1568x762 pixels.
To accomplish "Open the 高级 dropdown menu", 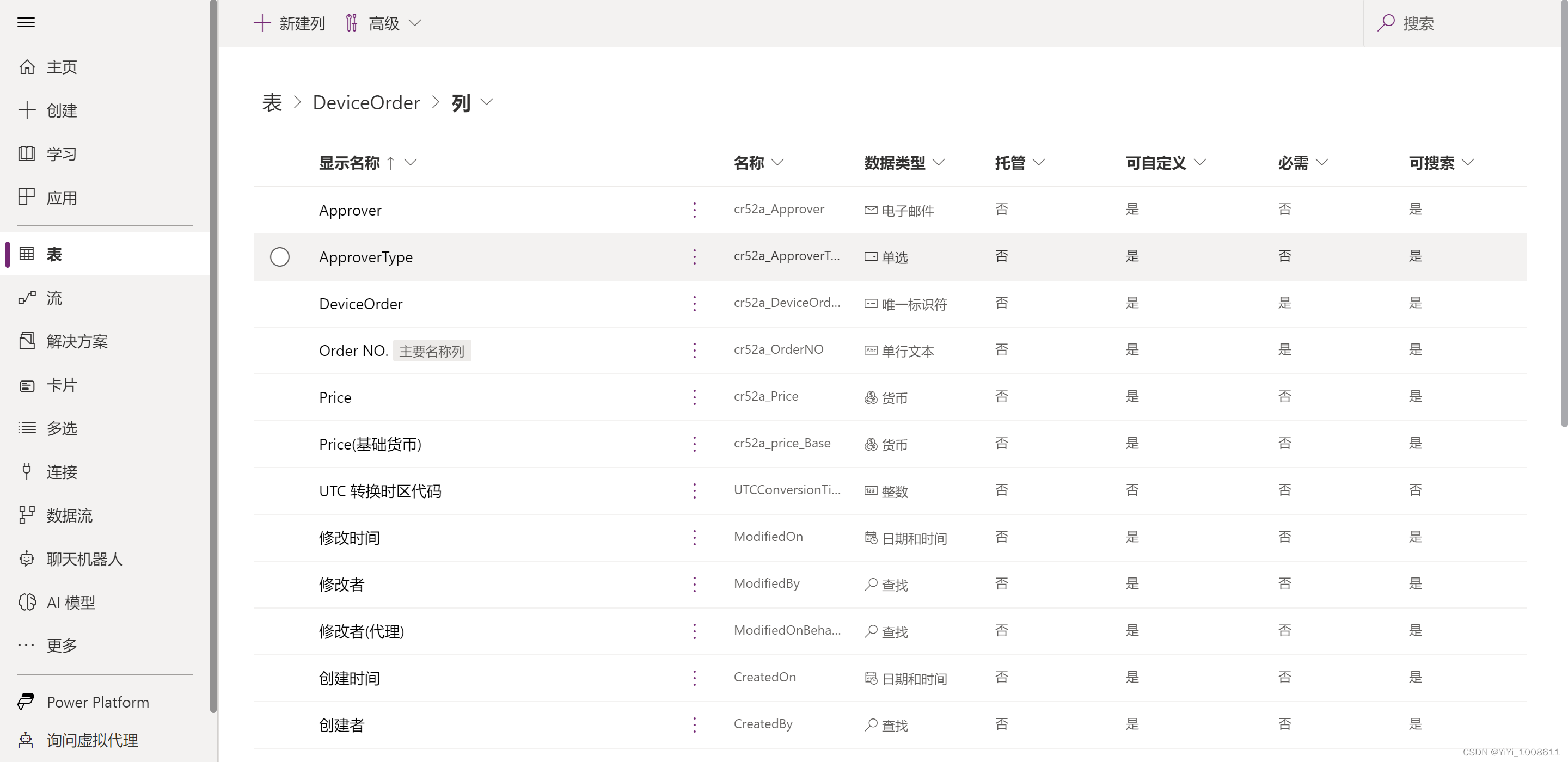I will pos(382,22).
